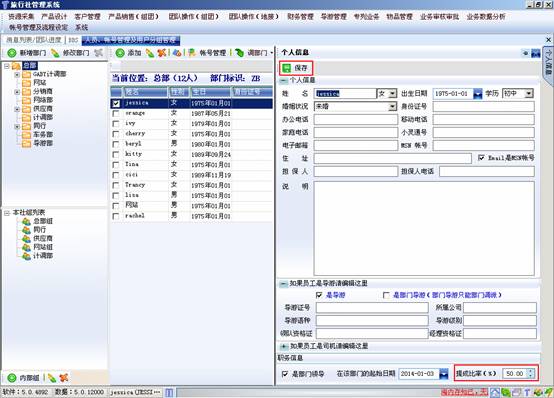Click the edit pencil icon next to 内部组
This screenshot has width=554, height=398.
coord(52,378)
